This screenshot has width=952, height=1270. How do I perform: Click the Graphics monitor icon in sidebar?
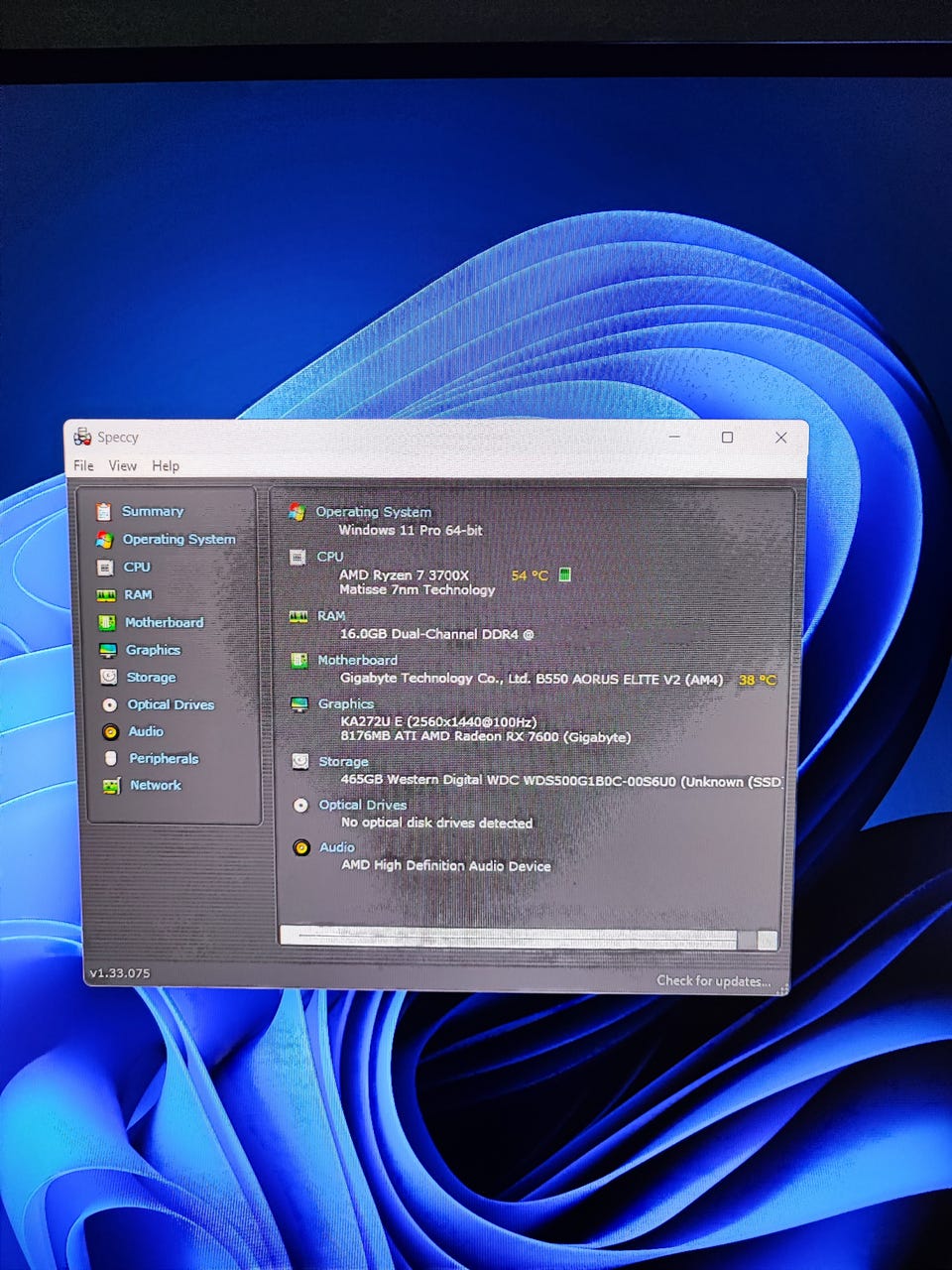(108, 651)
